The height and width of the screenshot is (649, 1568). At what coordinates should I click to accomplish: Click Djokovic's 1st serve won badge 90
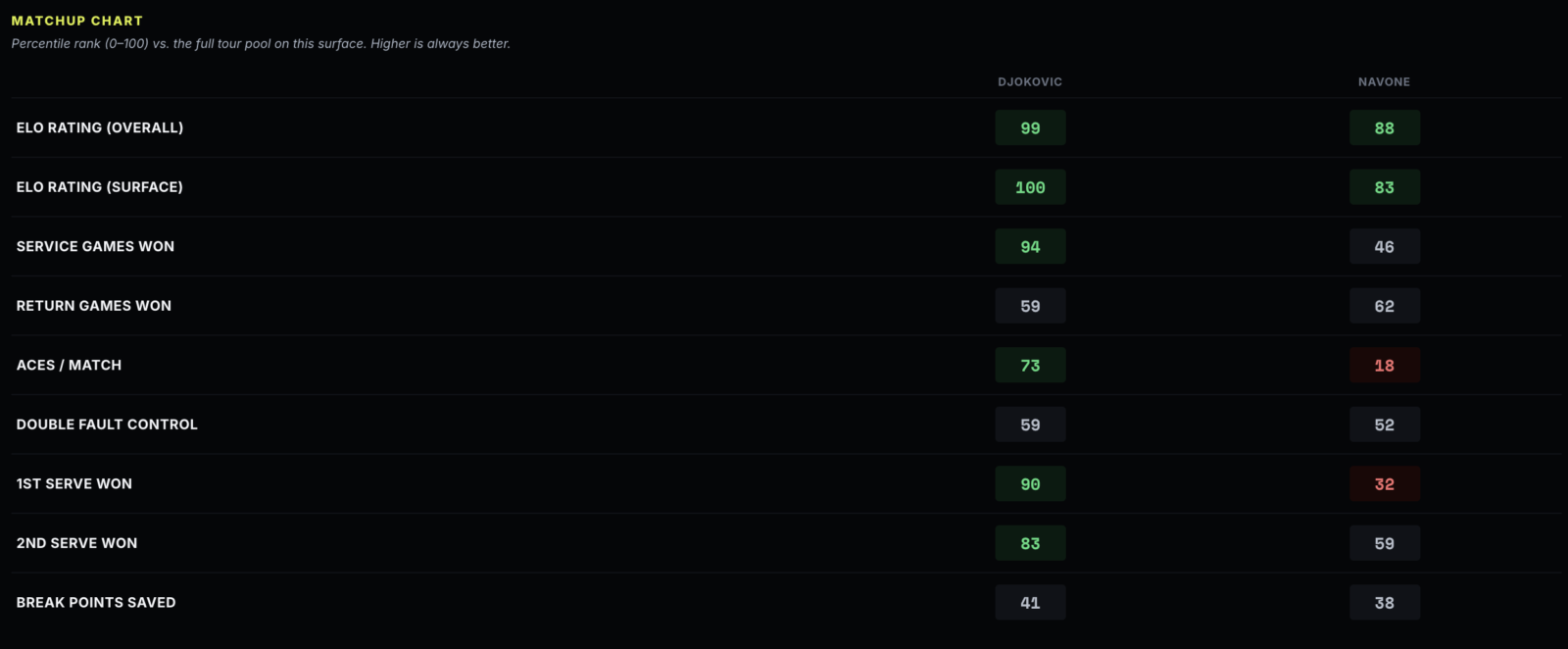(1030, 483)
